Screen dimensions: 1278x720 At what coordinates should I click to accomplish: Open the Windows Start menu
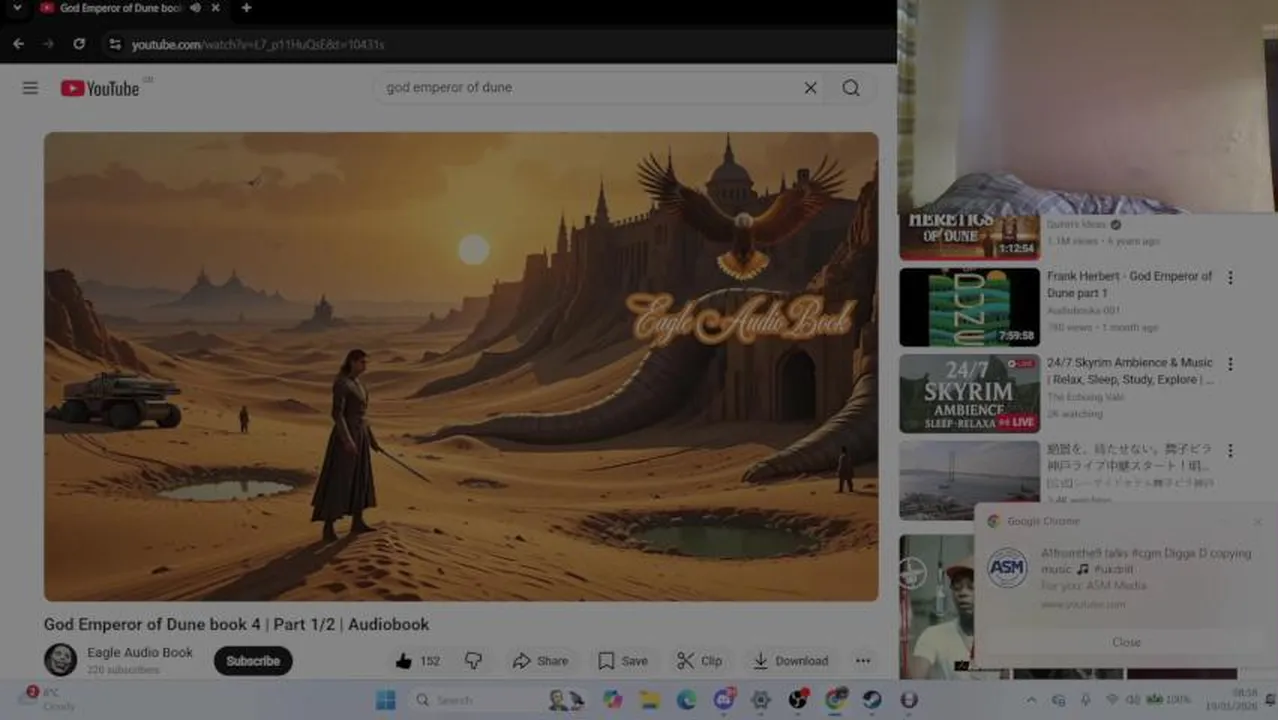385,700
